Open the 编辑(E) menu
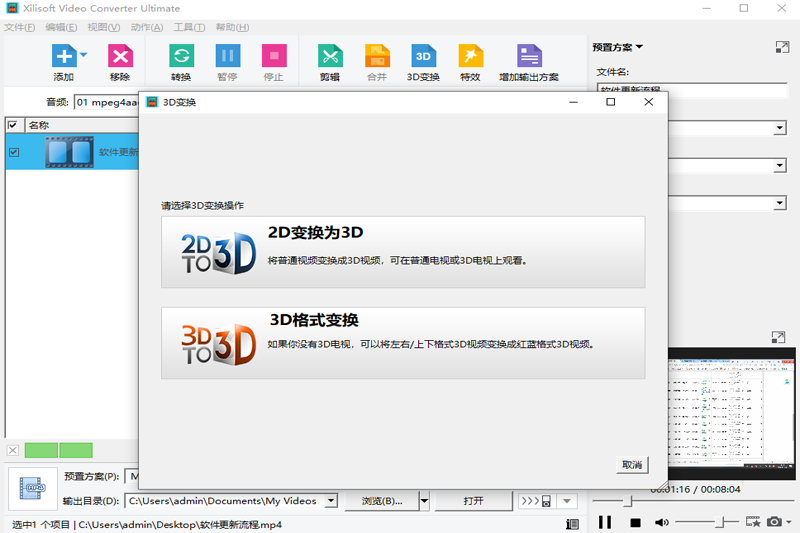800x533 pixels. click(x=61, y=27)
